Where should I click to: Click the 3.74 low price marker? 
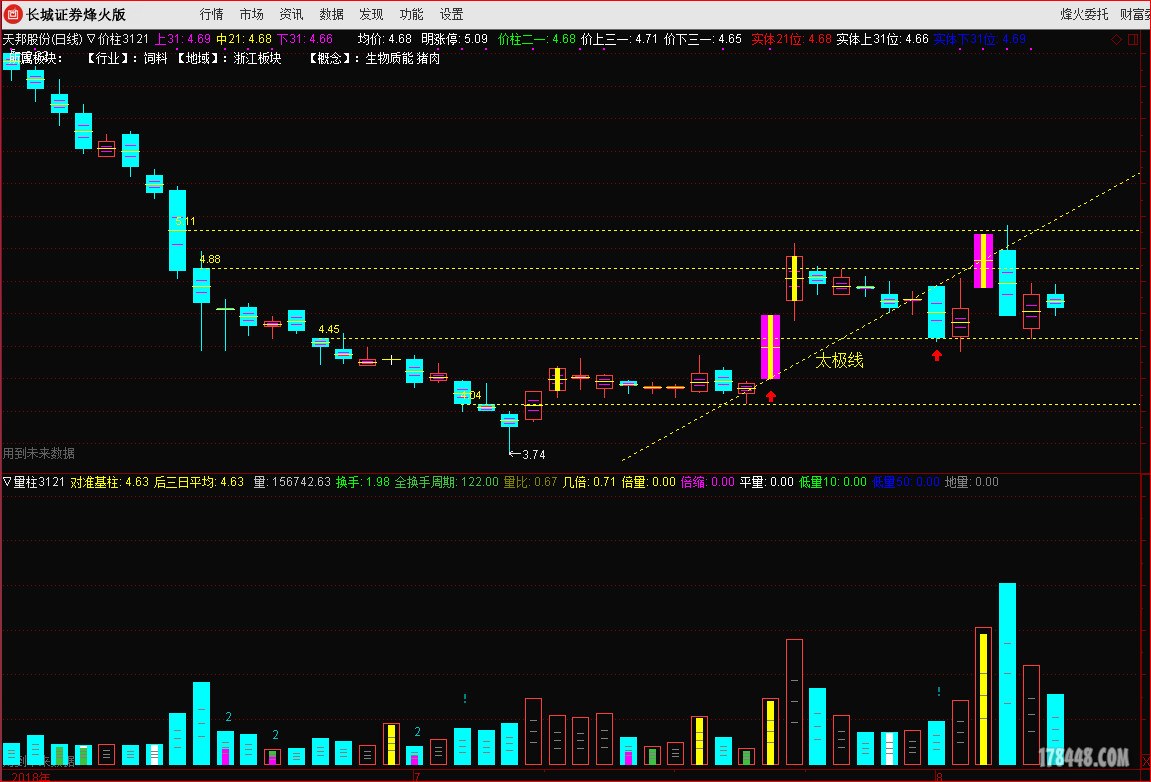(527, 455)
